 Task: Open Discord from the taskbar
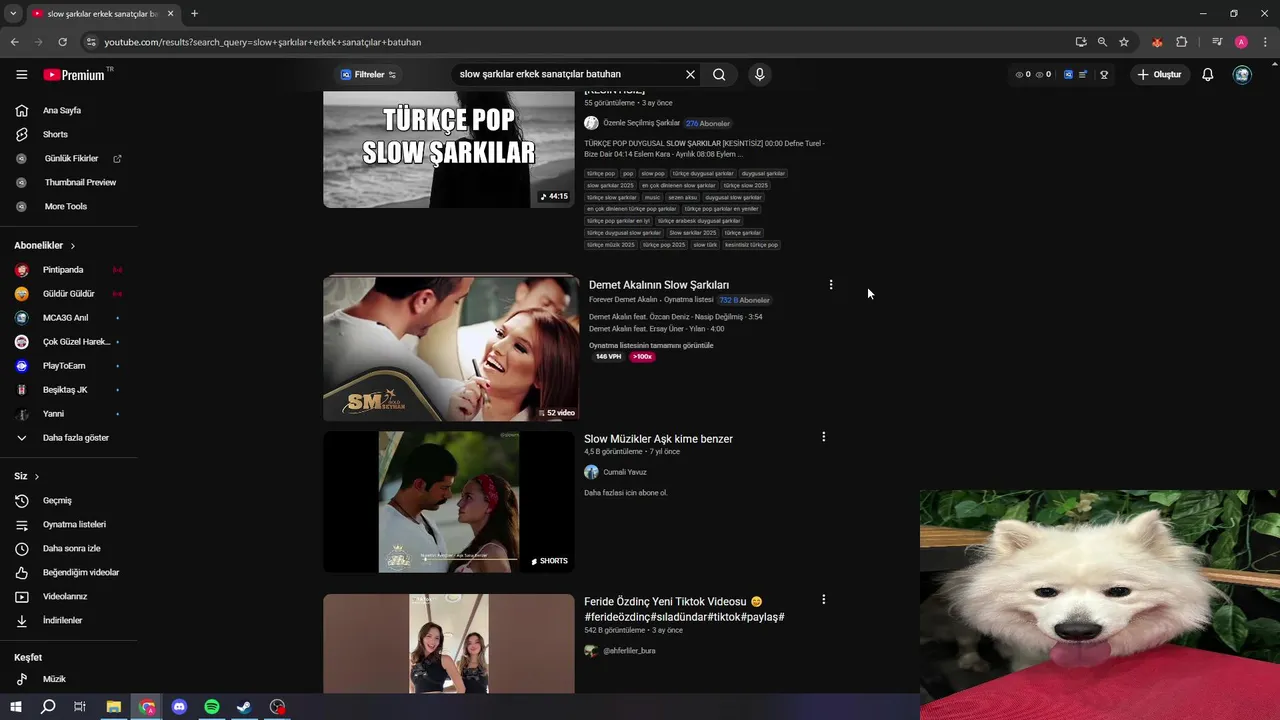(x=180, y=707)
